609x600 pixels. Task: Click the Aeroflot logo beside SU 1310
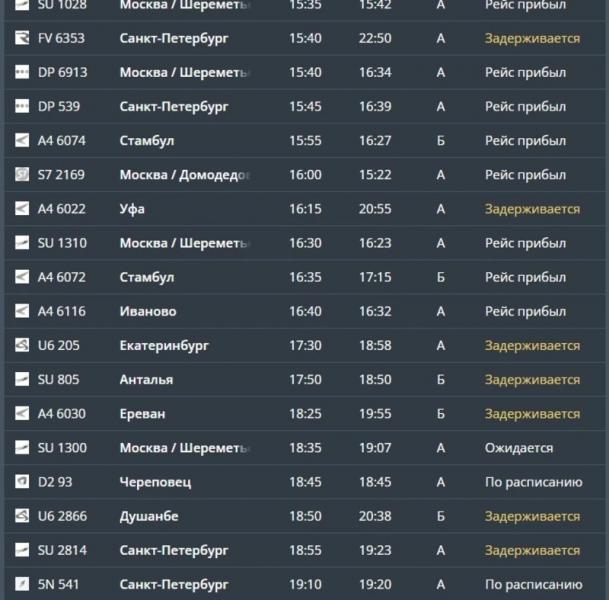pos(22,243)
